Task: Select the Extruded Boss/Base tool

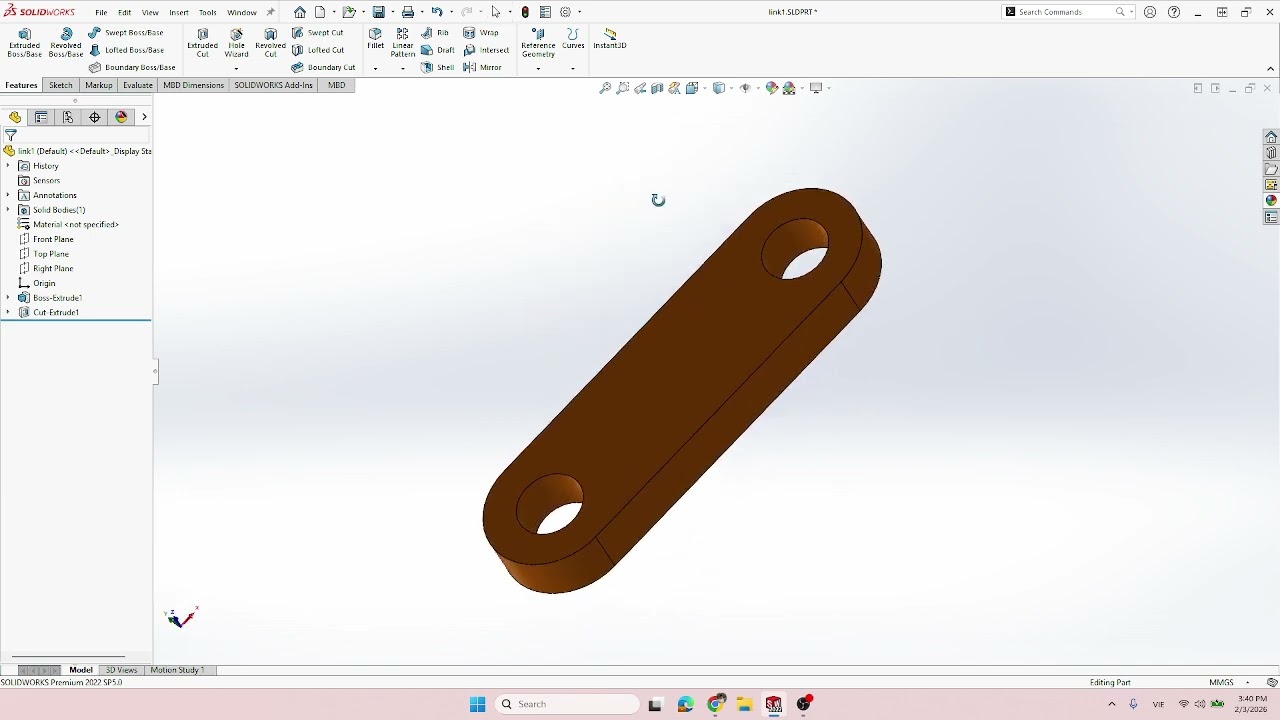Action: 24,42
